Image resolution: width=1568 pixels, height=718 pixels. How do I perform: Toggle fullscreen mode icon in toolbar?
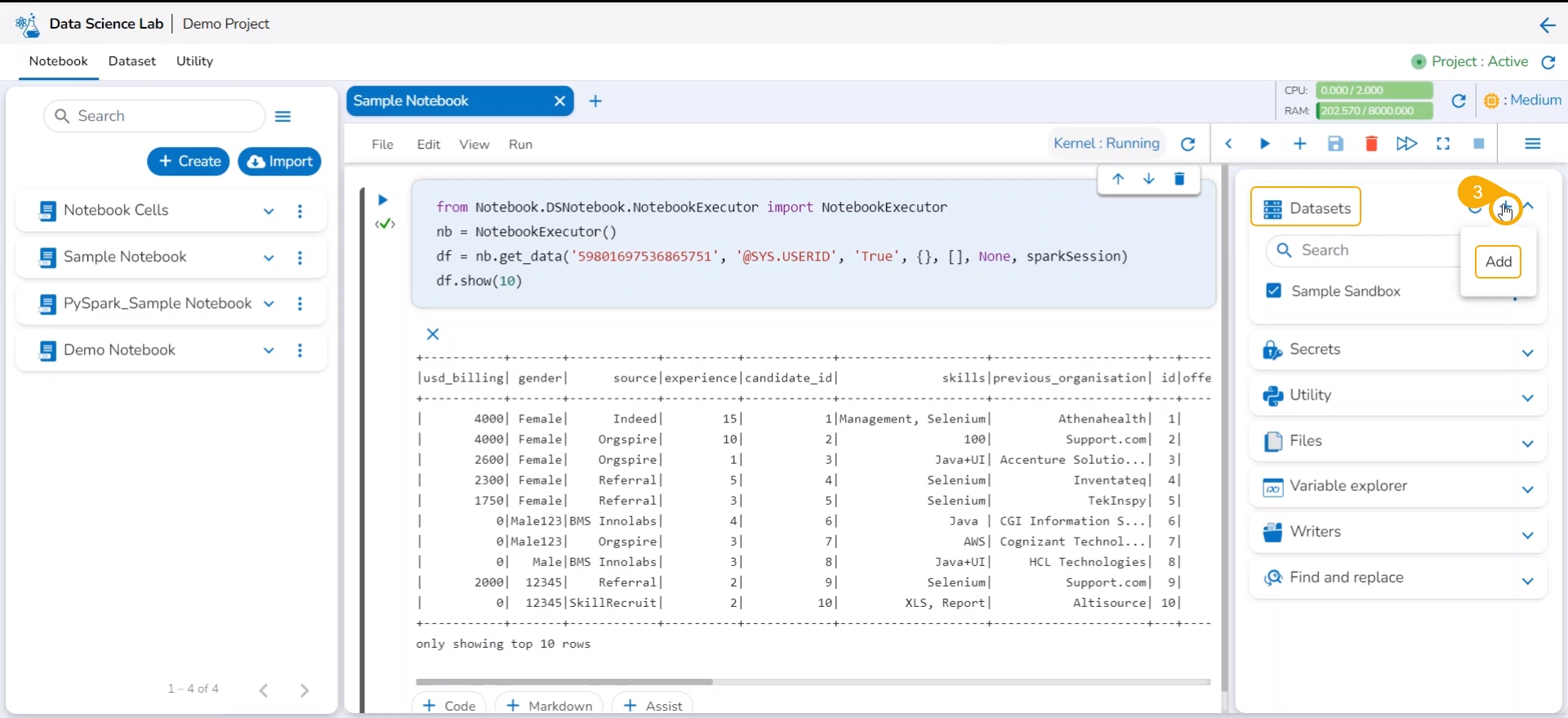pyautogui.click(x=1443, y=144)
